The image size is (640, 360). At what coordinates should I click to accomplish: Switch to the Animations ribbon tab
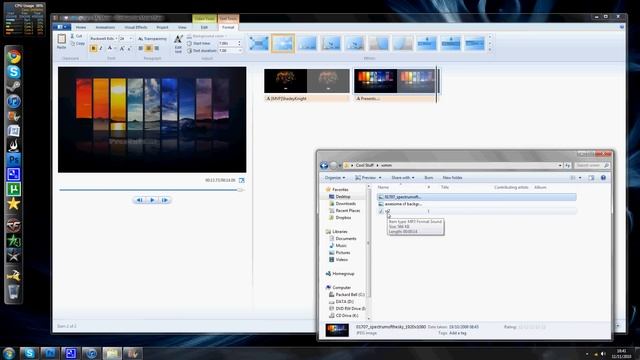click(x=105, y=27)
